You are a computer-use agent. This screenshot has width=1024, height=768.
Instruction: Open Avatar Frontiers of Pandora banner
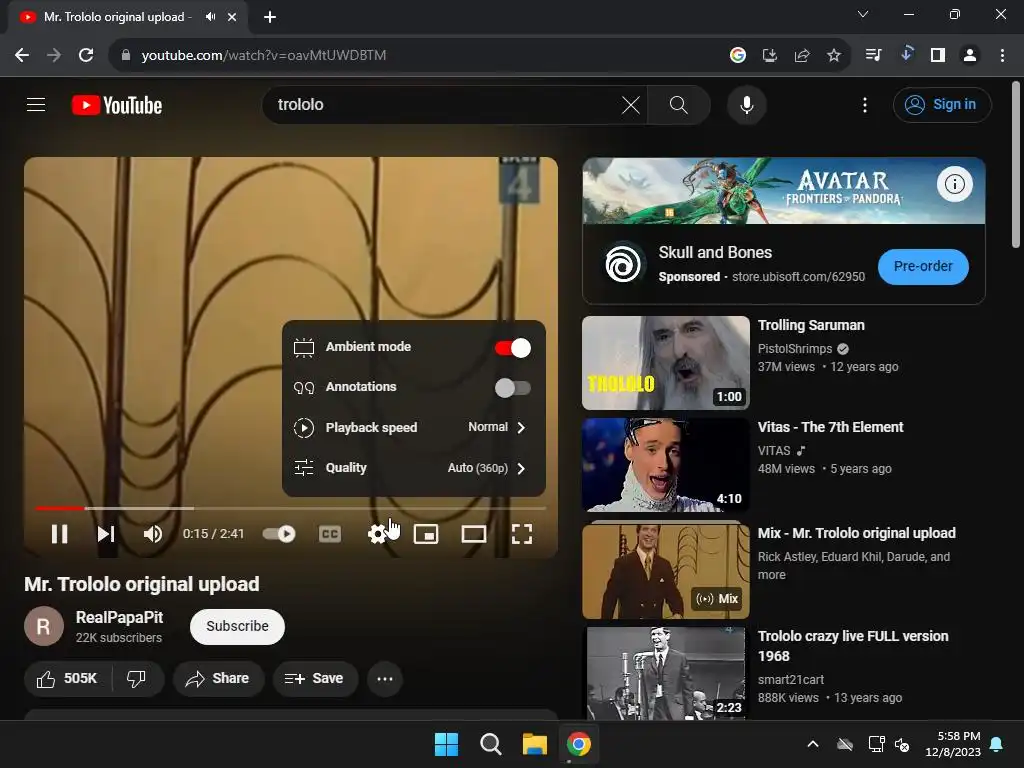784,191
